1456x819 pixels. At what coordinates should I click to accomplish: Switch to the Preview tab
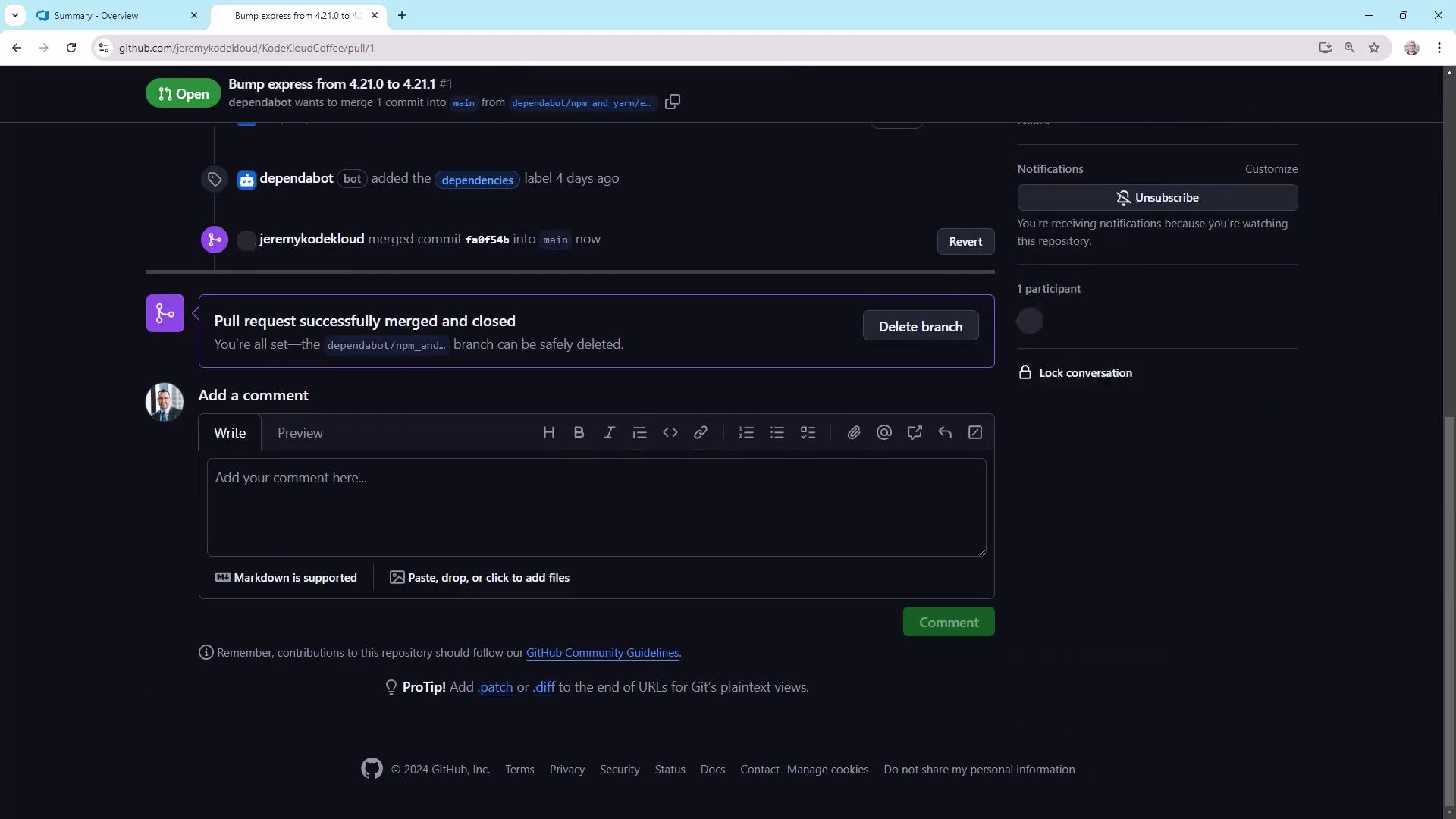(x=300, y=432)
